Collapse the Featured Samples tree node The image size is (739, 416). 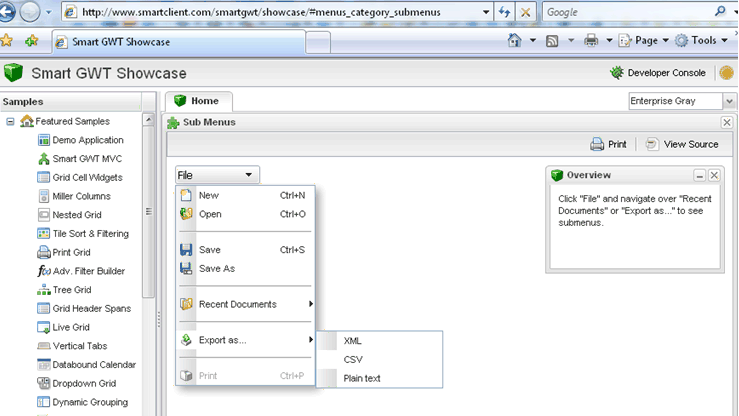coord(10,121)
